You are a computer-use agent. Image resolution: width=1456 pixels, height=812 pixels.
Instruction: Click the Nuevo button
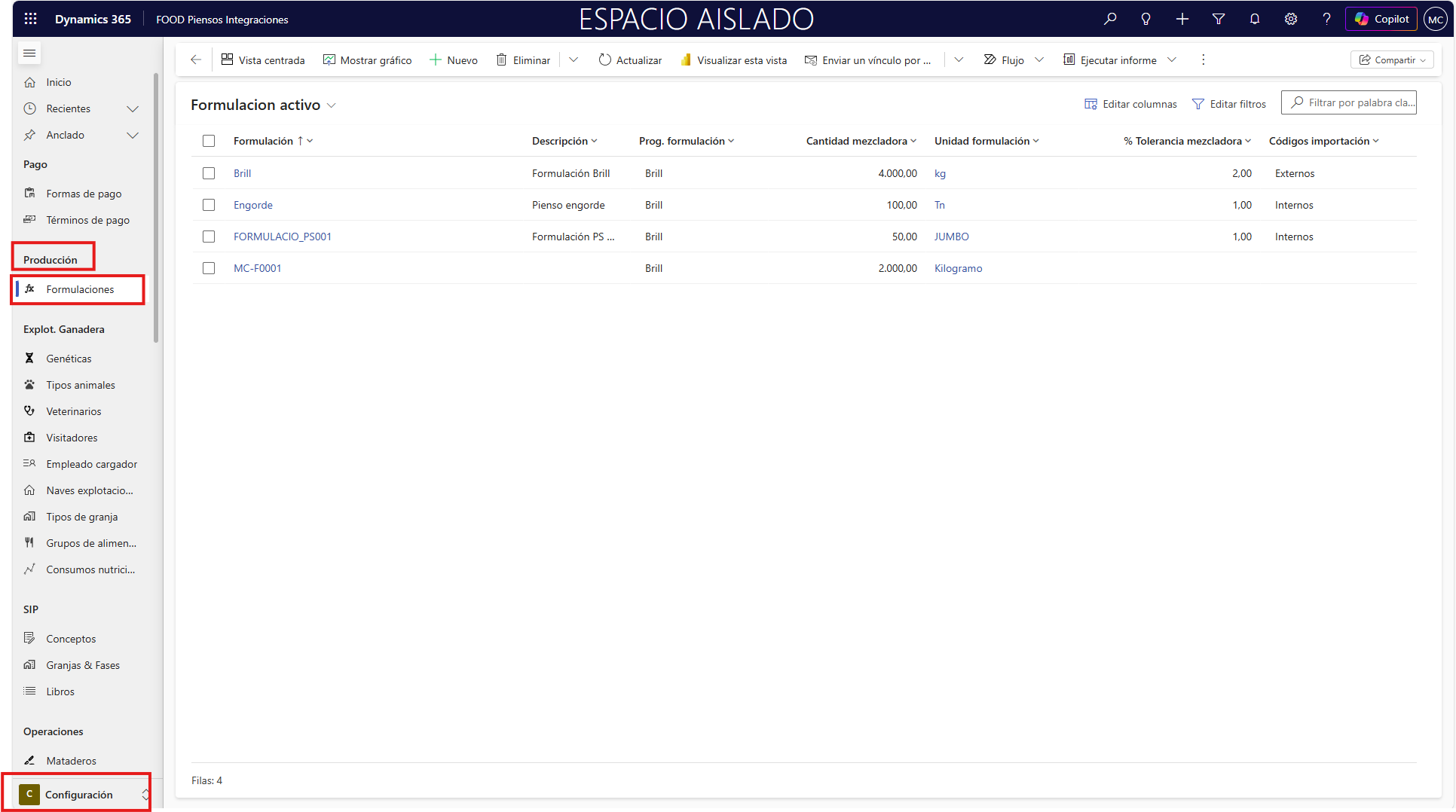tap(454, 60)
